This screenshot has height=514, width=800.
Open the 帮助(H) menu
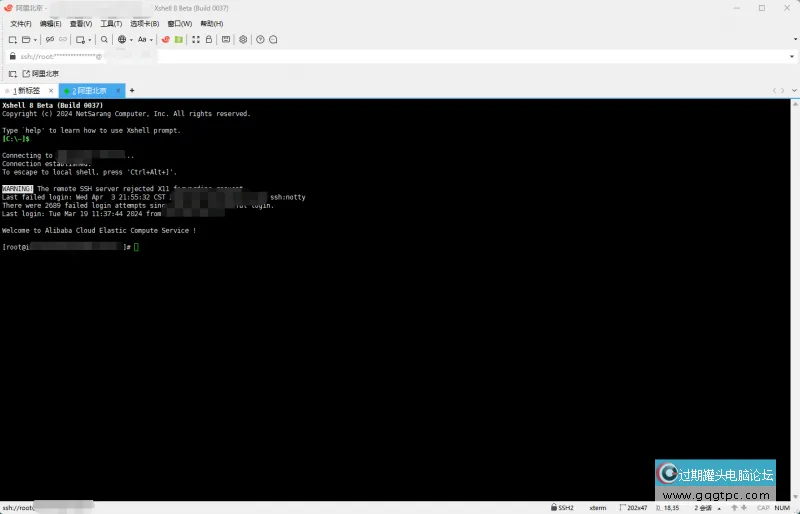tap(212, 24)
